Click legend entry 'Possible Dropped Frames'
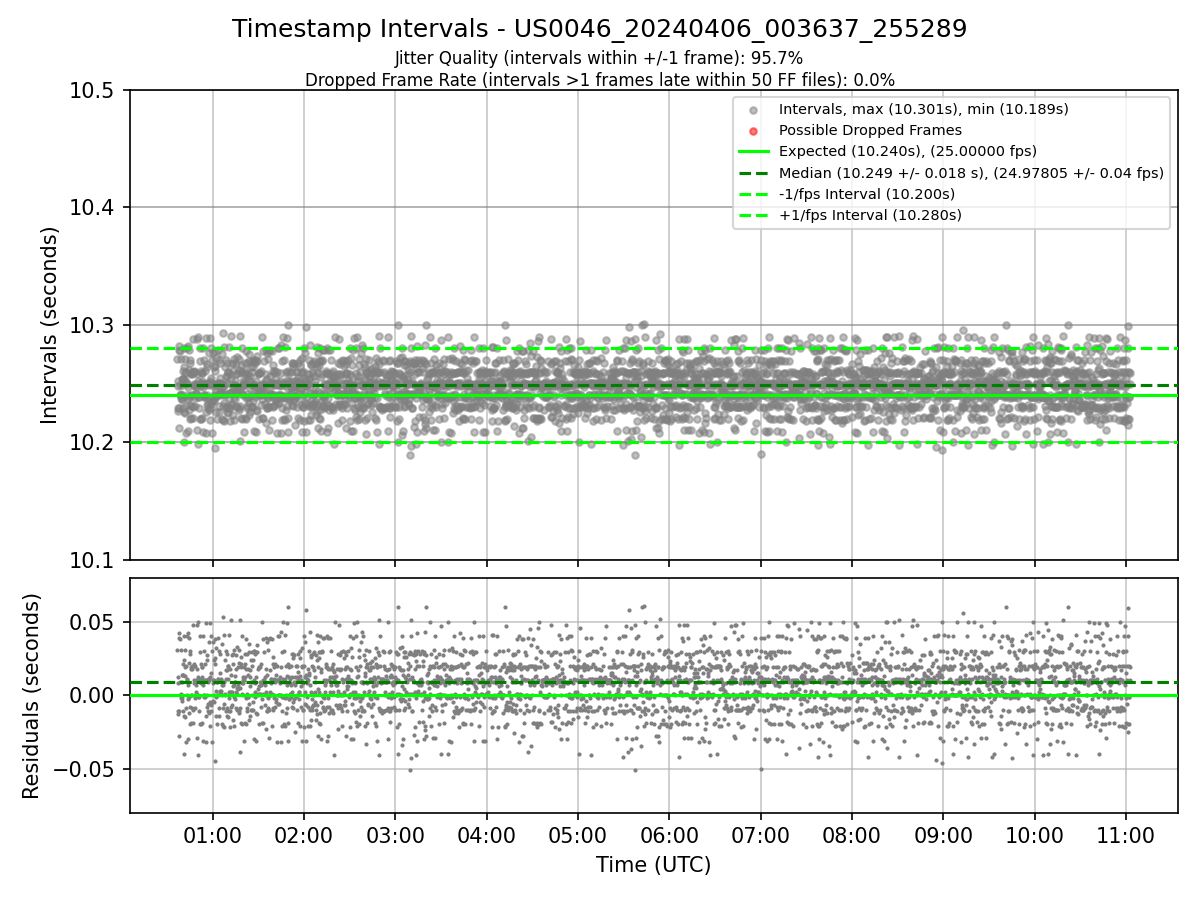The width and height of the screenshot is (1200, 900). (x=870, y=130)
